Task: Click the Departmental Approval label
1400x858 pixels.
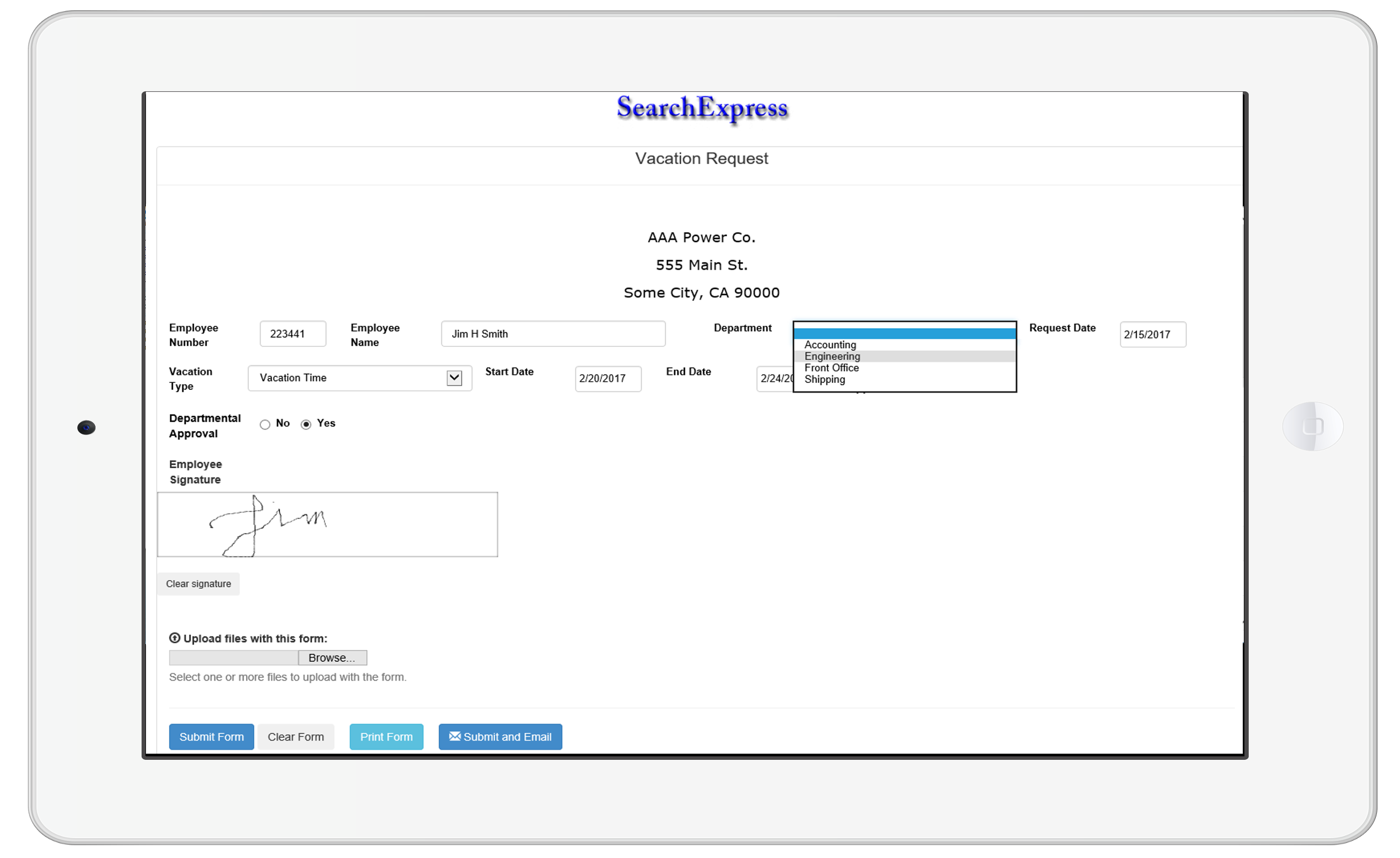Action: [x=204, y=426]
